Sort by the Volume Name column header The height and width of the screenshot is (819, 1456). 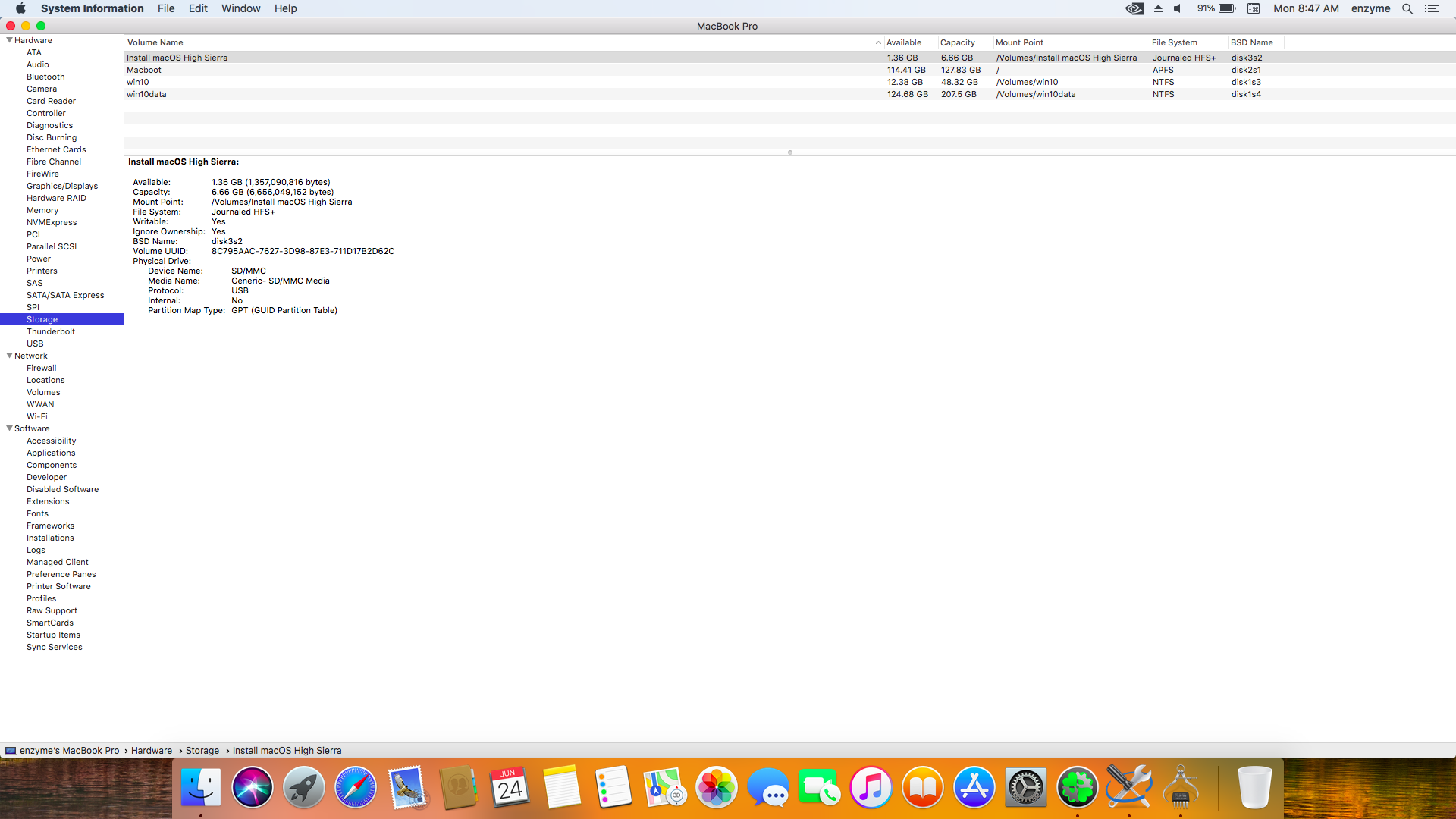[x=155, y=42]
